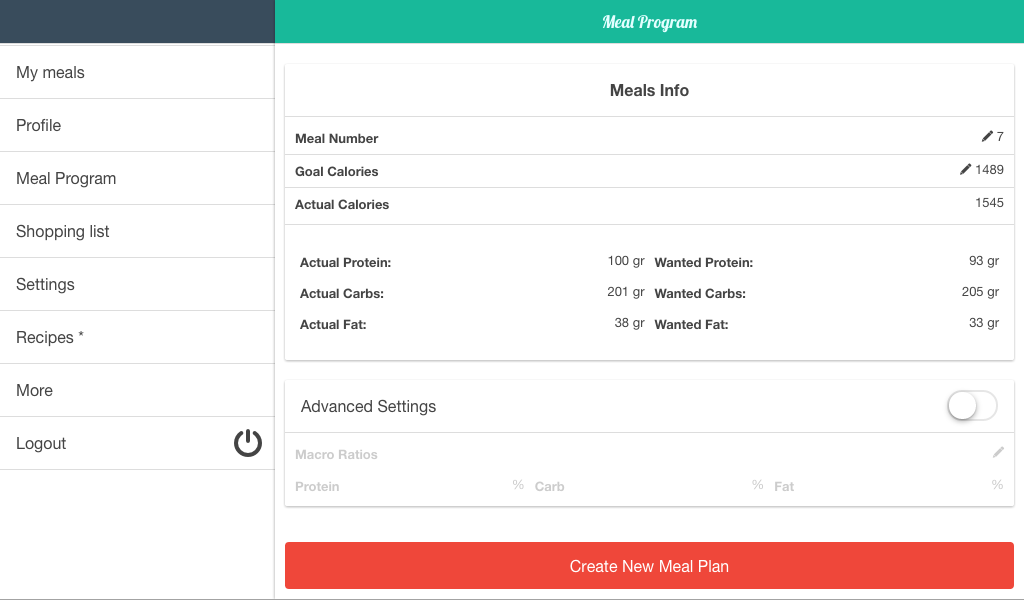Click the Protein percent field

(409, 486)
